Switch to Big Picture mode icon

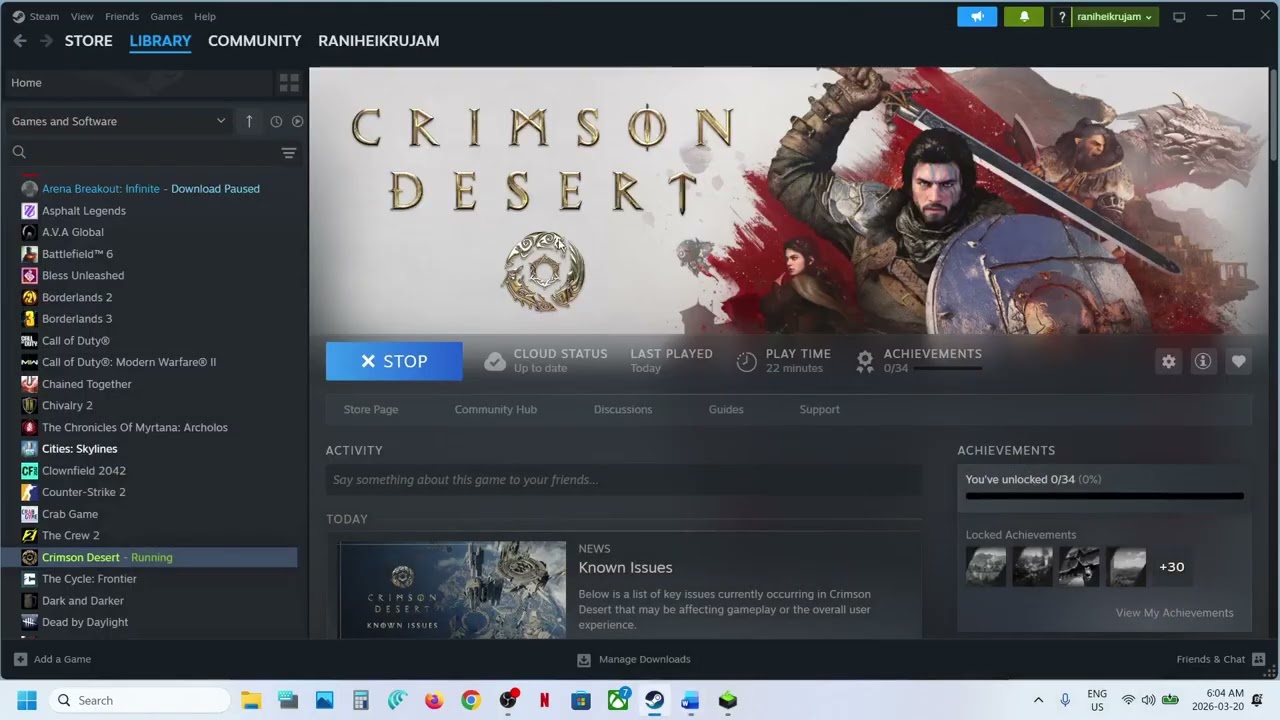coord(1179,17)
